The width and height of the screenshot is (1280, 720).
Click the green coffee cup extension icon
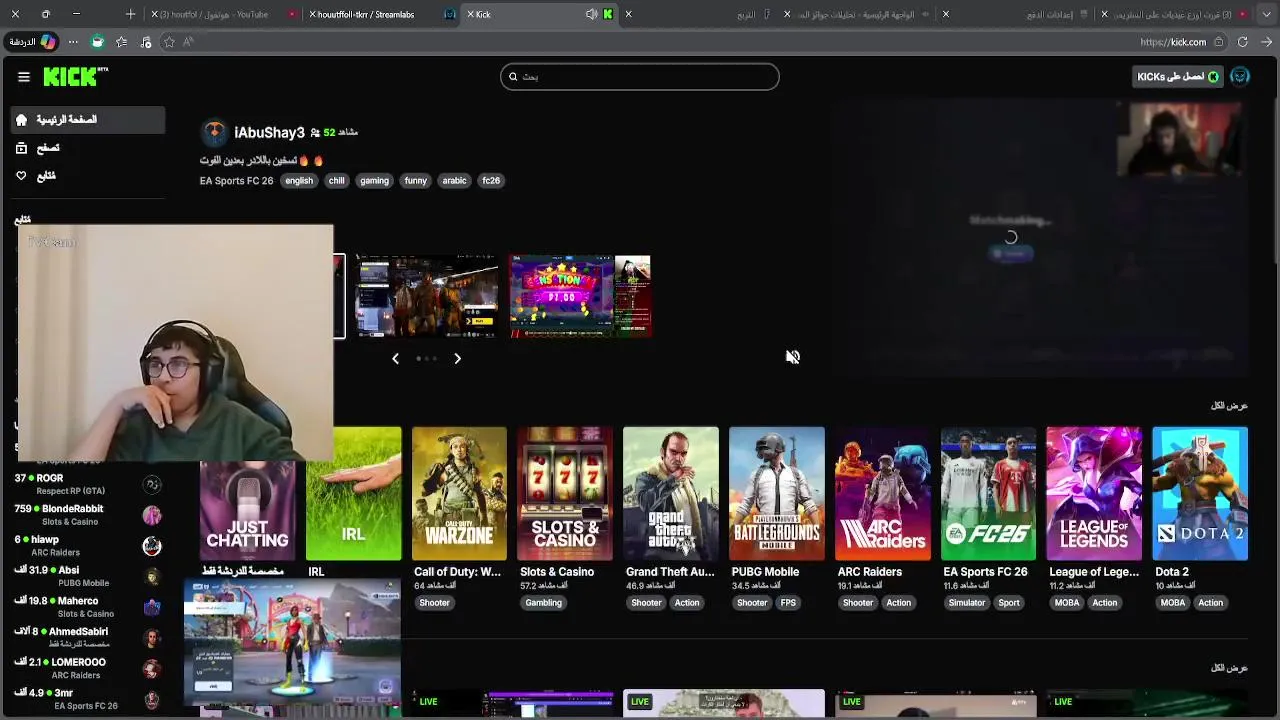tap(97, 42)
